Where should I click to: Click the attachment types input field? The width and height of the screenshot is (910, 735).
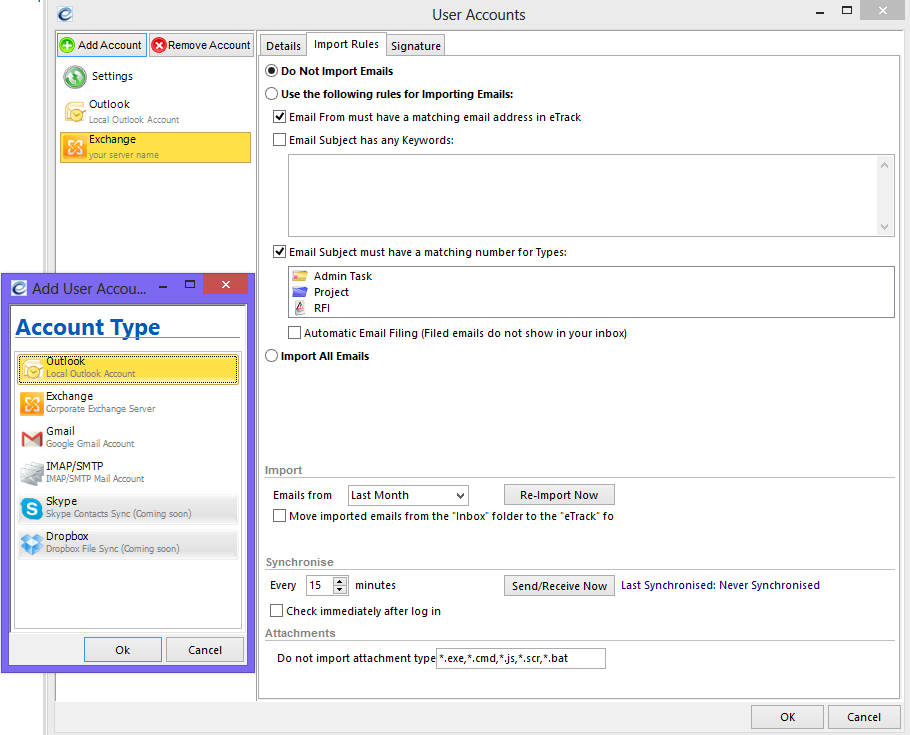pos(521,658)
